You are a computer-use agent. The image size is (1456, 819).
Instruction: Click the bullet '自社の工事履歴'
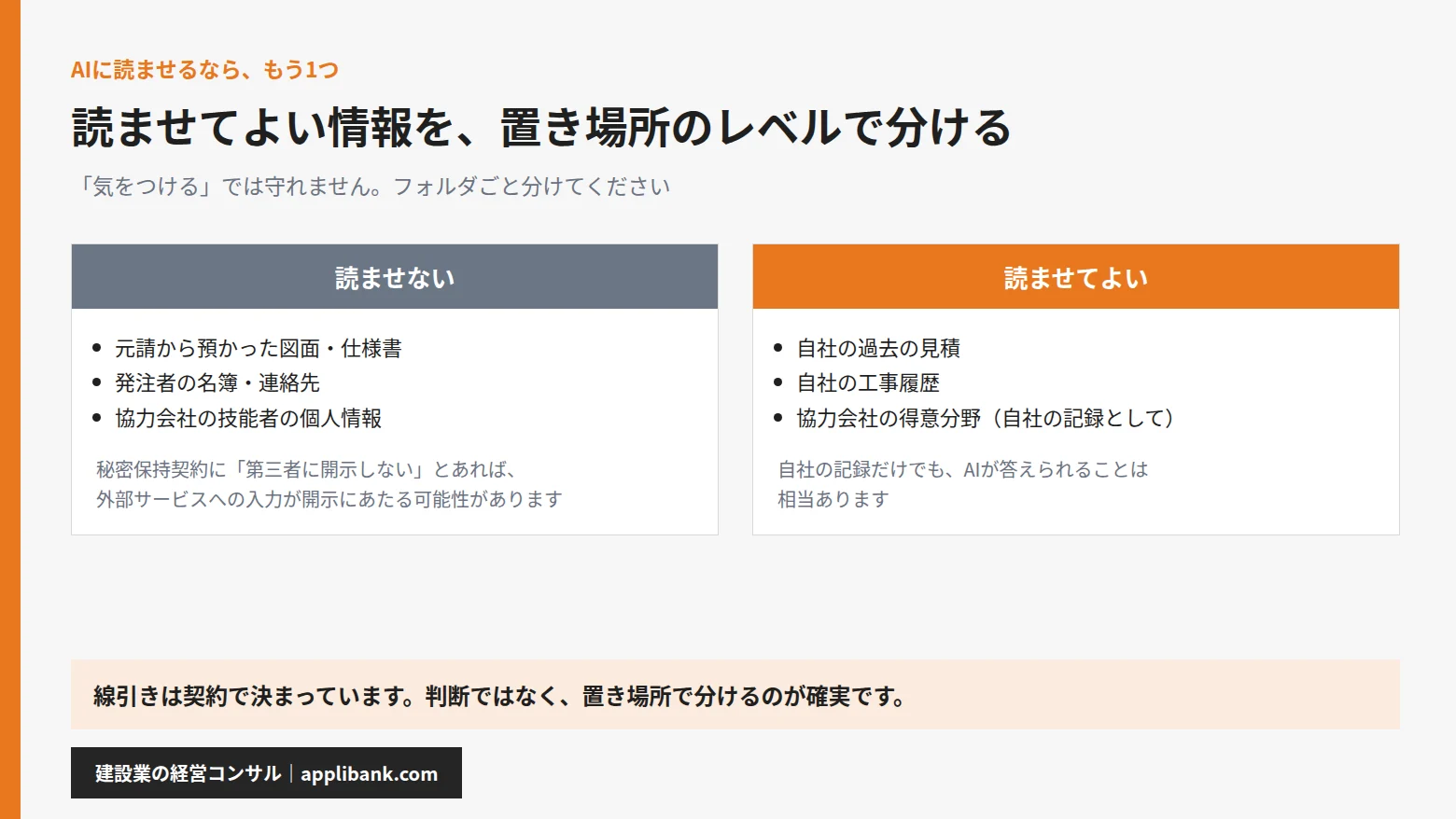pos(868,382)
